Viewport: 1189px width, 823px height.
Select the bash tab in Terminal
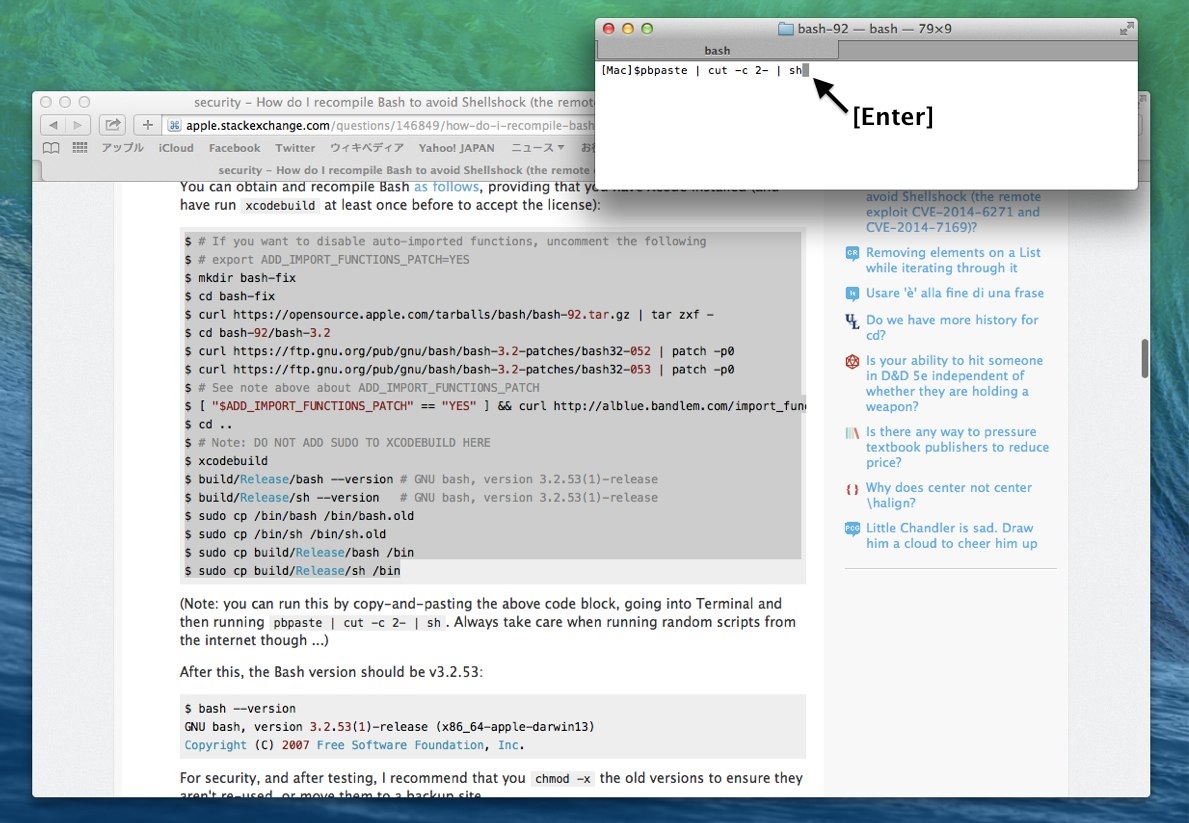[717, 50]
